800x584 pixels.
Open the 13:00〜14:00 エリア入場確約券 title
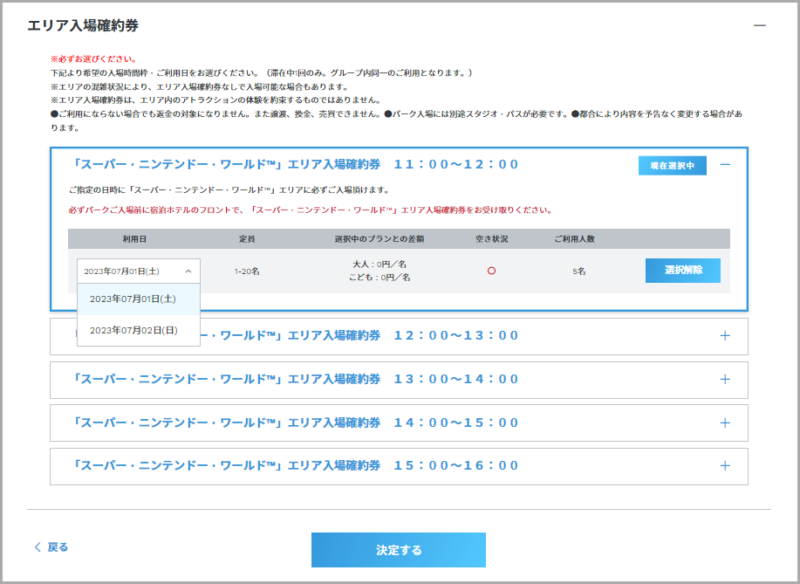pyautogui.click(x=294, y=379)
